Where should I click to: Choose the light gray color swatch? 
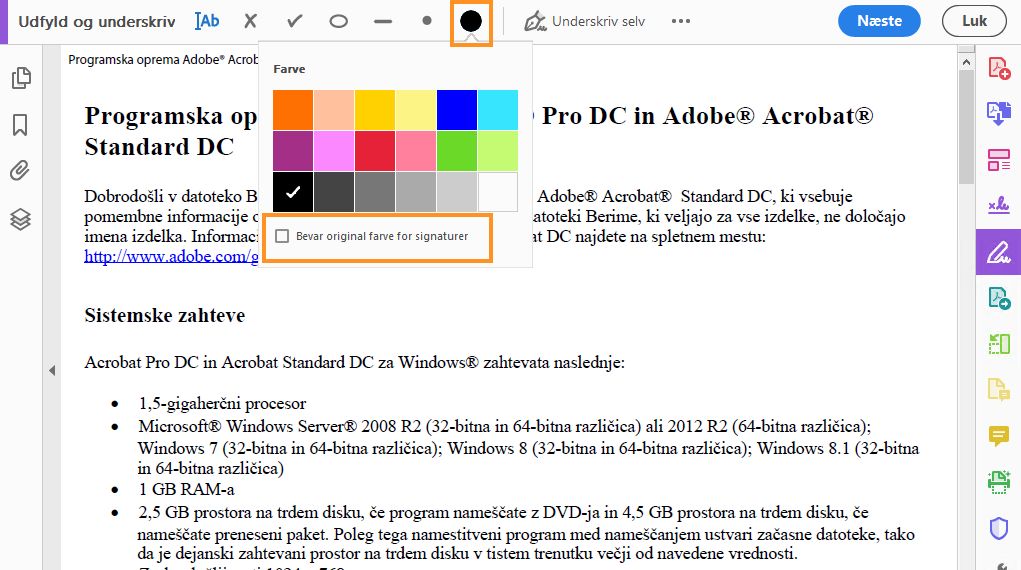pyautogui.click(x=457, y=192)
